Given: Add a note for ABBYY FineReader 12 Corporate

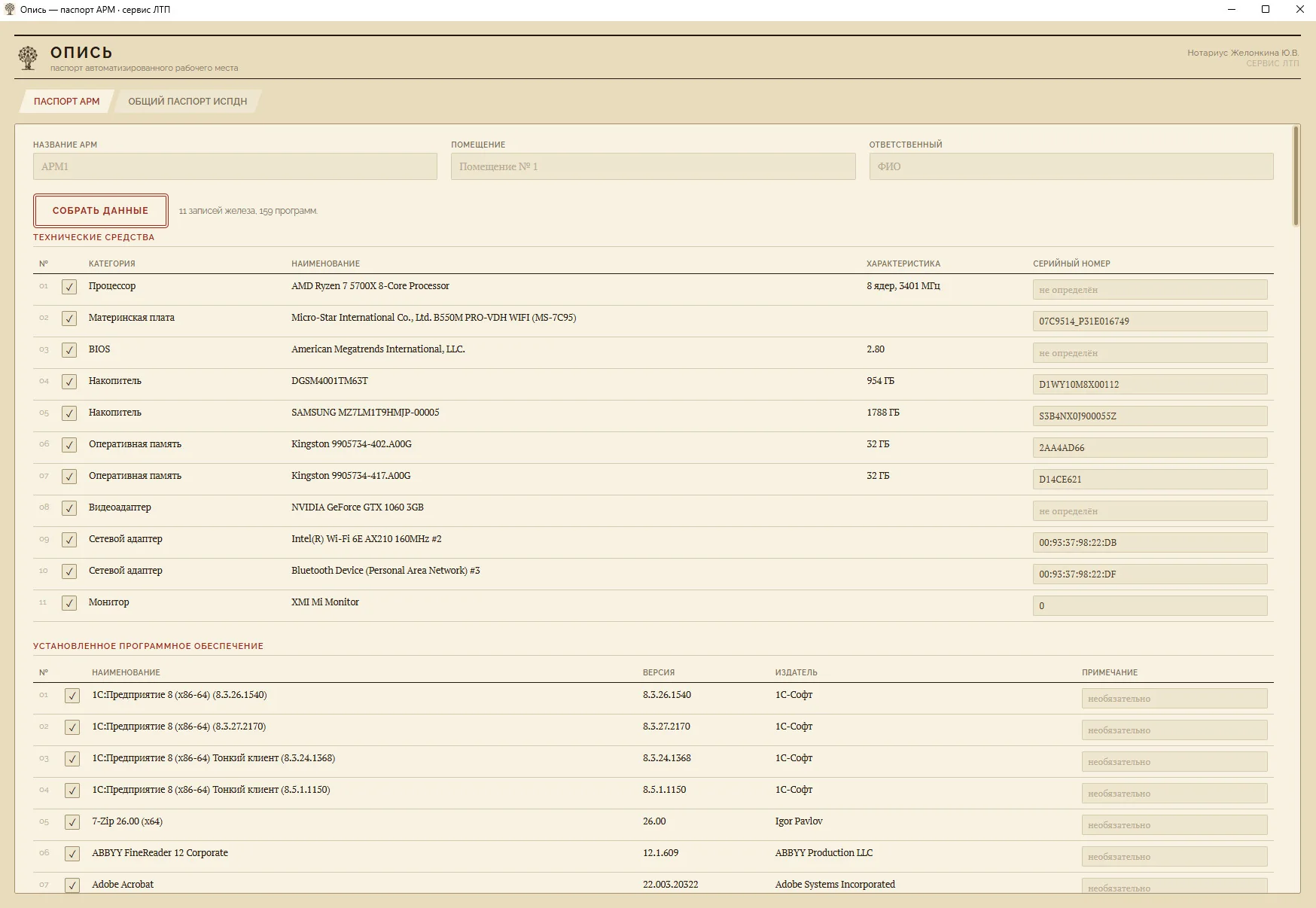Looking at the screenshot, I should click(1174, 857).
